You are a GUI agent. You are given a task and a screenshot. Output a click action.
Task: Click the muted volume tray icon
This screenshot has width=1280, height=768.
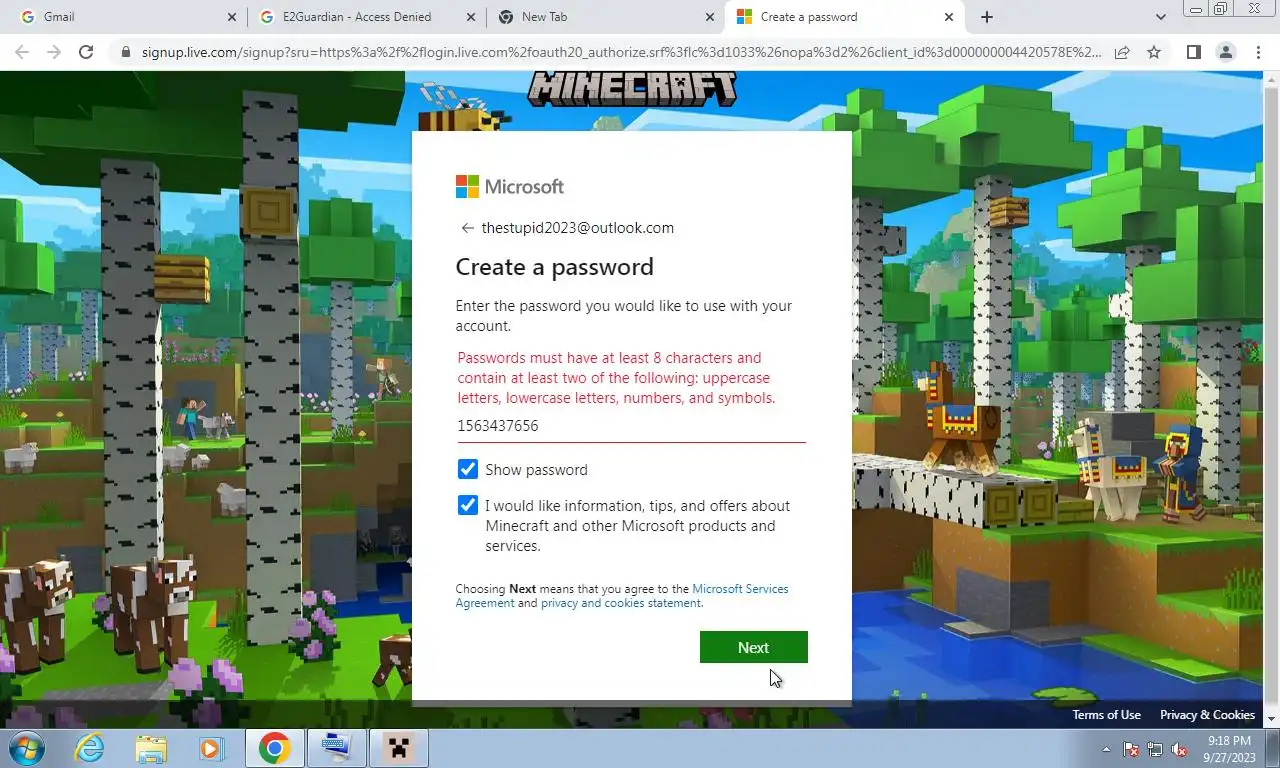tap(1180, 749)
